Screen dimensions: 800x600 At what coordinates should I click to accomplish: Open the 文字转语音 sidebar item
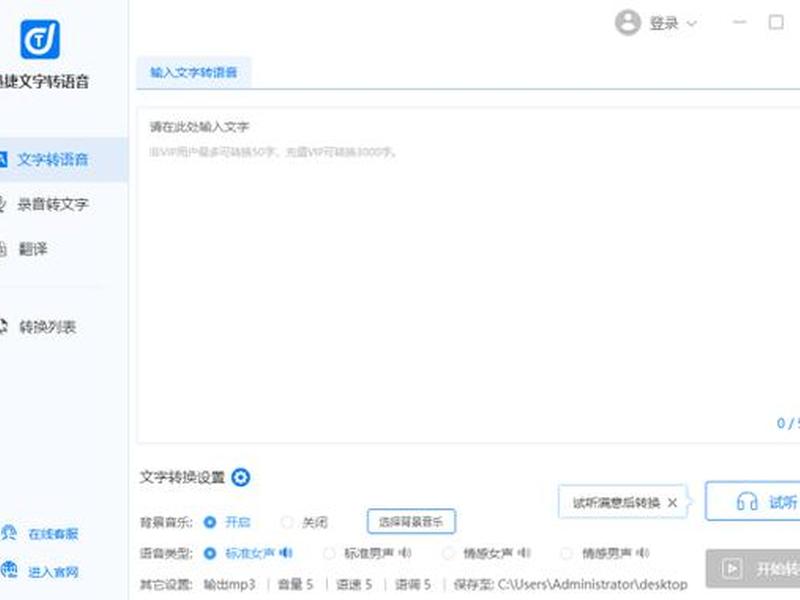63,159
